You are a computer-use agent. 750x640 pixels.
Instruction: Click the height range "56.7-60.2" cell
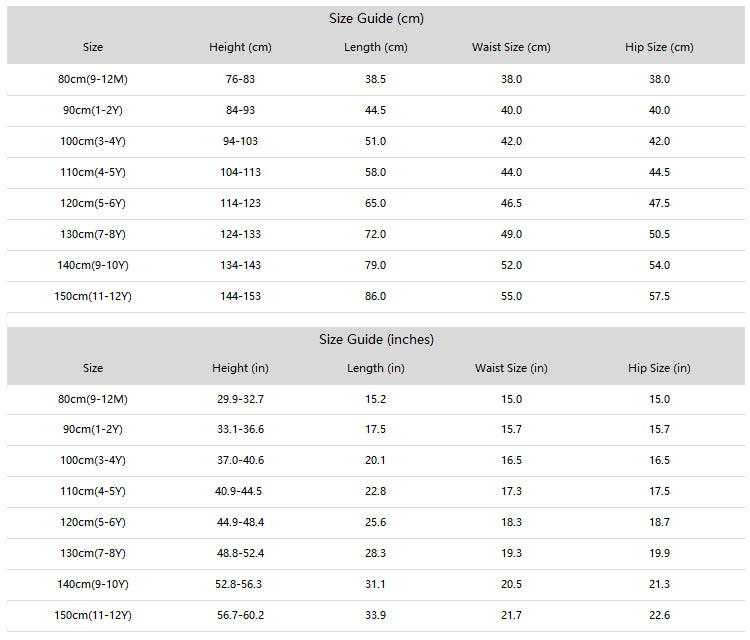(240, 615)
